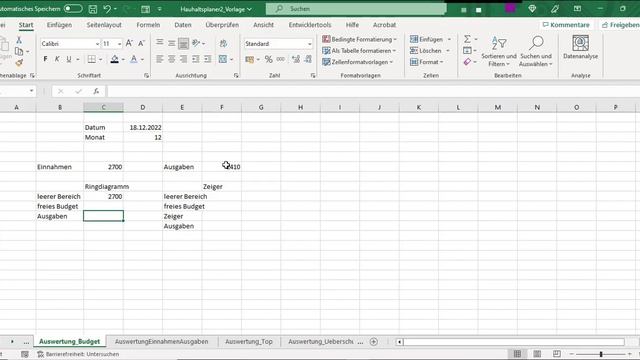Align text to the middle
Screen dimensions: 640x360
point(172,43)
